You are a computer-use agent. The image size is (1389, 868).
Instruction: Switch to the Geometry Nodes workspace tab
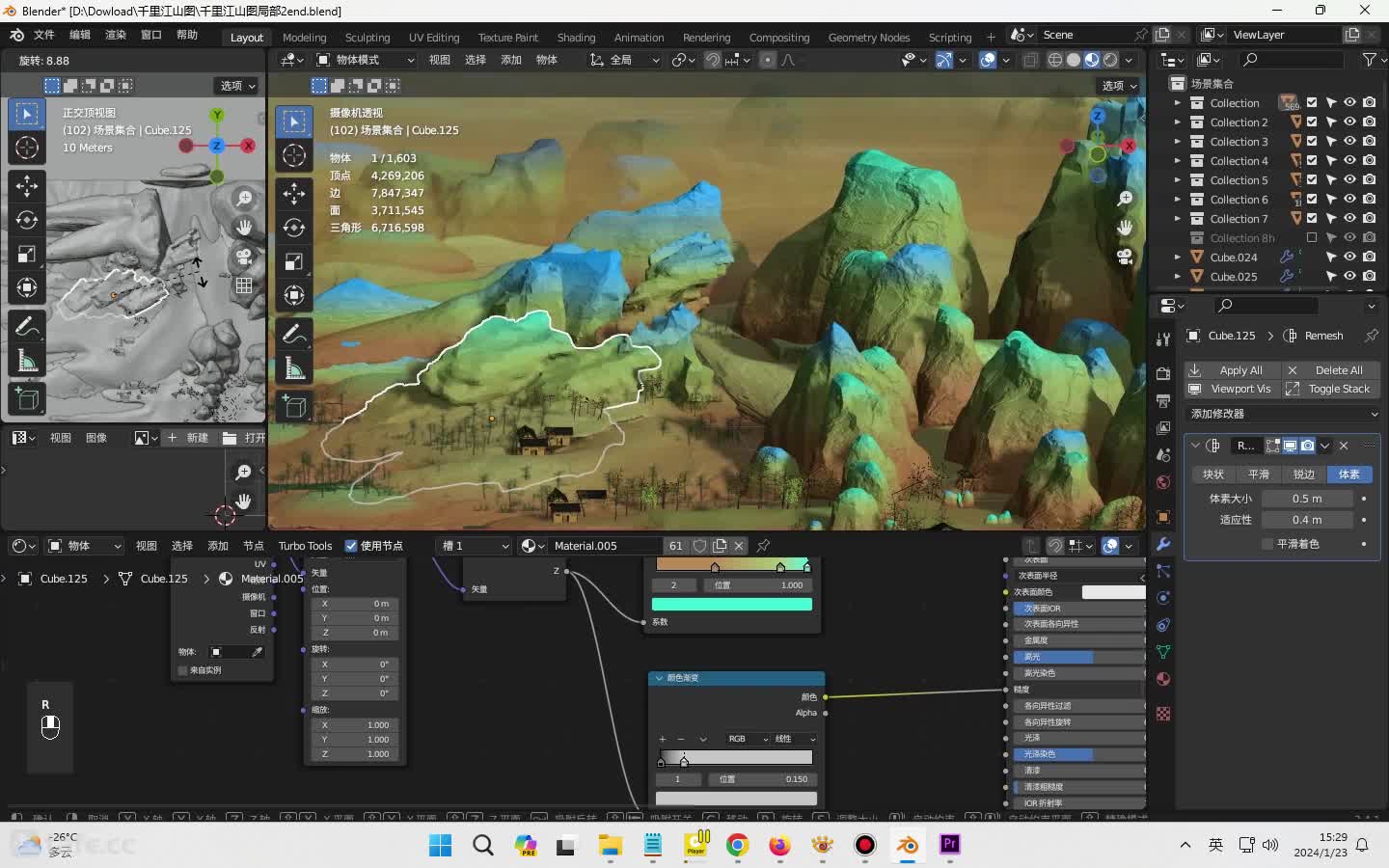click(869, 38)
